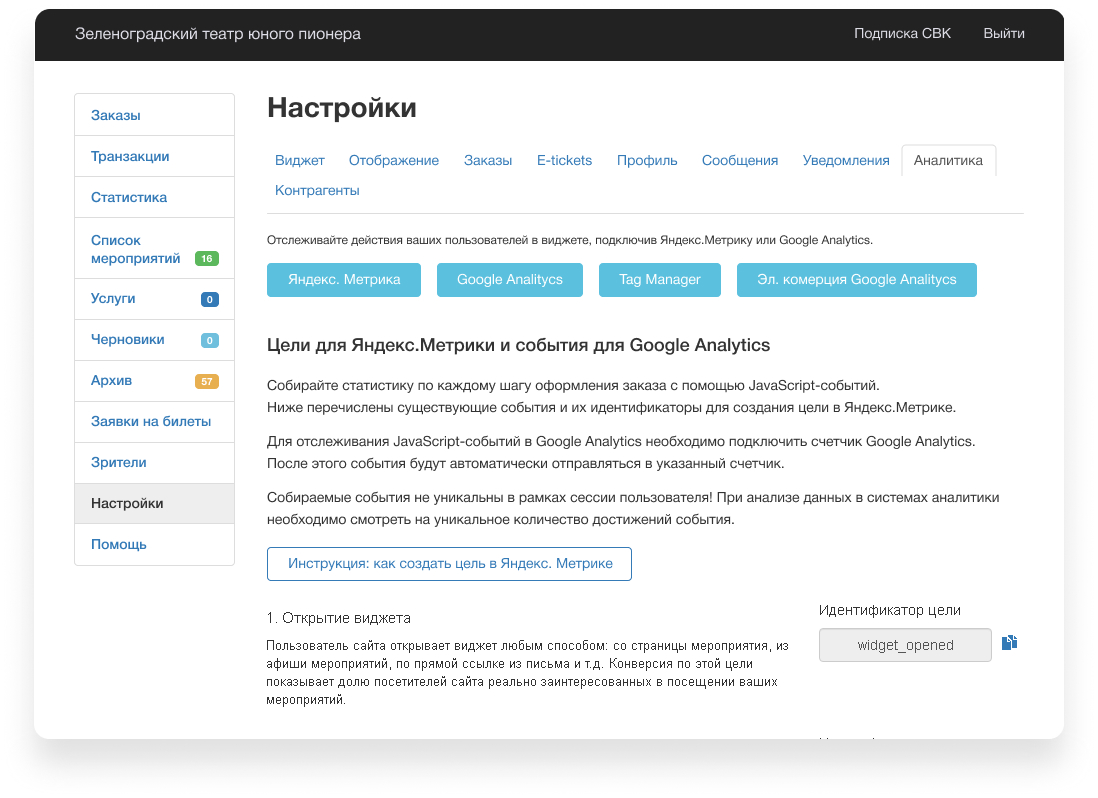The image size is (1098, 798).
Task: Switch to the Сообщения tab
Action: tap(739, 160)
